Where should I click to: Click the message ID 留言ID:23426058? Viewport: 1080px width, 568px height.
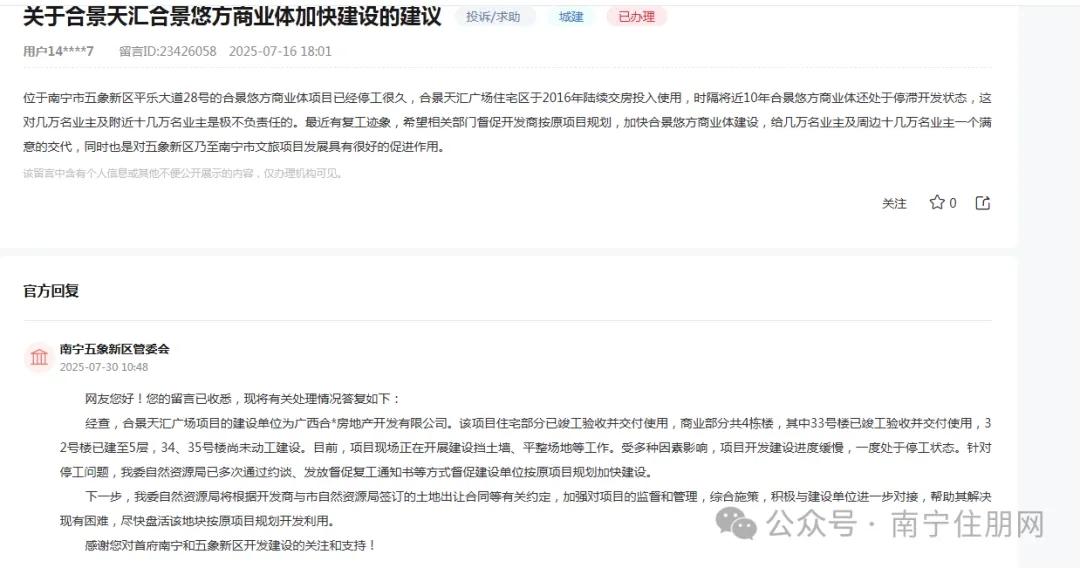(167, 51)
